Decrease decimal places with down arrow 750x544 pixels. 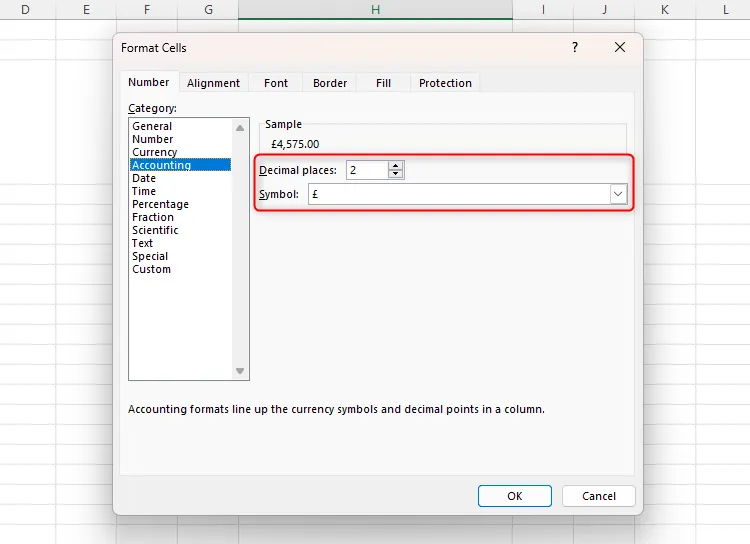tap(396, 174)
